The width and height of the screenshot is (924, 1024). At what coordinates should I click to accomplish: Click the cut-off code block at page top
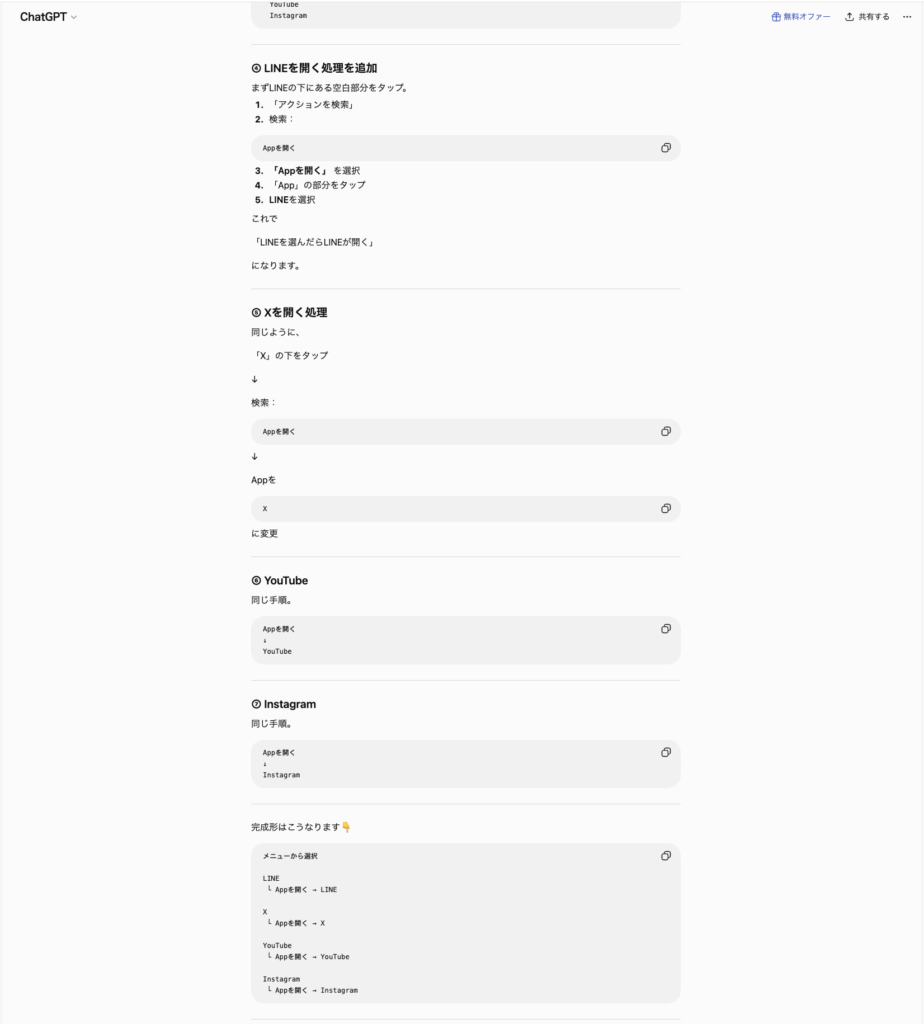point(466,14)
